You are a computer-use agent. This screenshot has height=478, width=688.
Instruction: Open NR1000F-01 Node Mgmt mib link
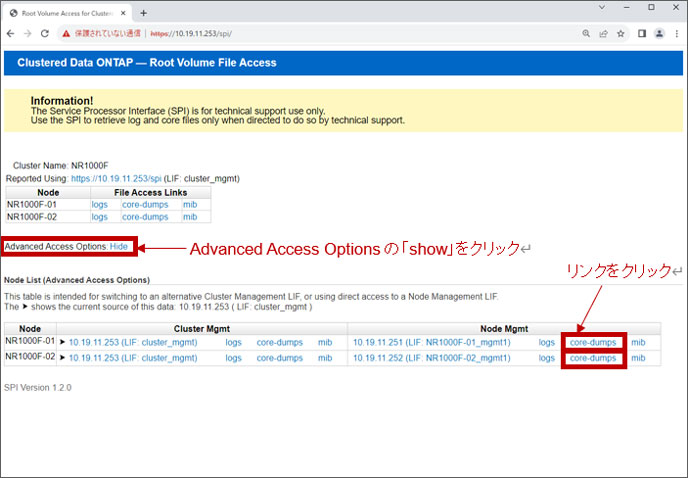click(x=638, y=342)
